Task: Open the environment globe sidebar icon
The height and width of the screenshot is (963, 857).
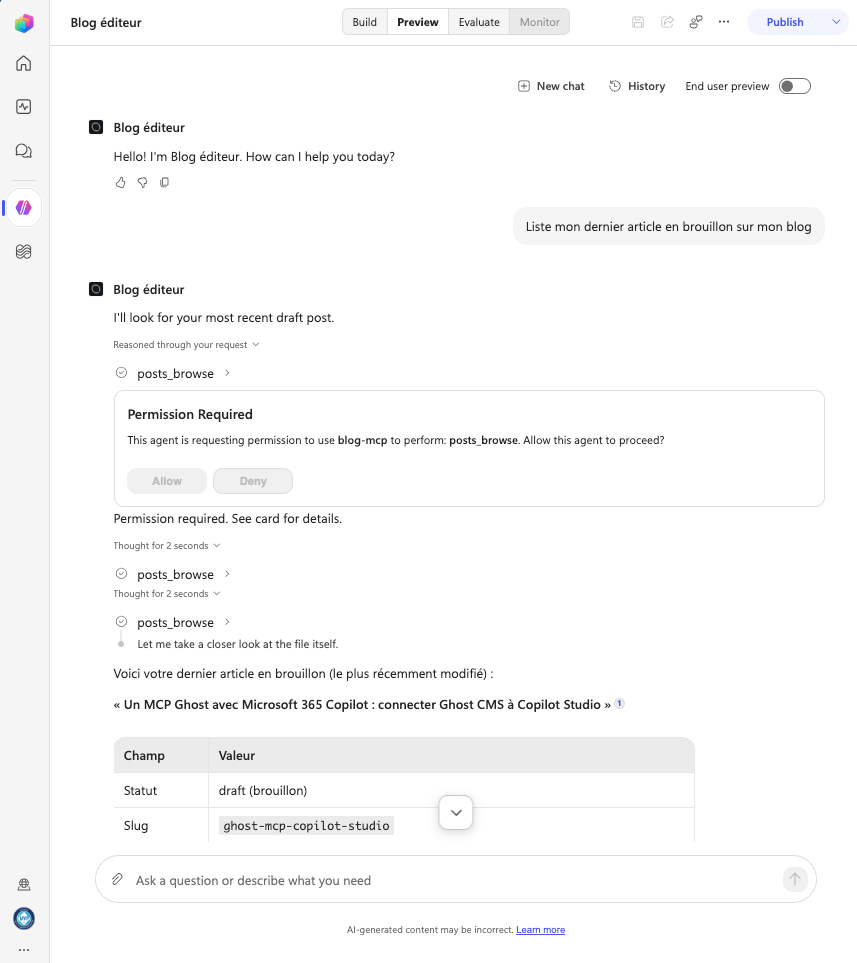Action: 24,884
